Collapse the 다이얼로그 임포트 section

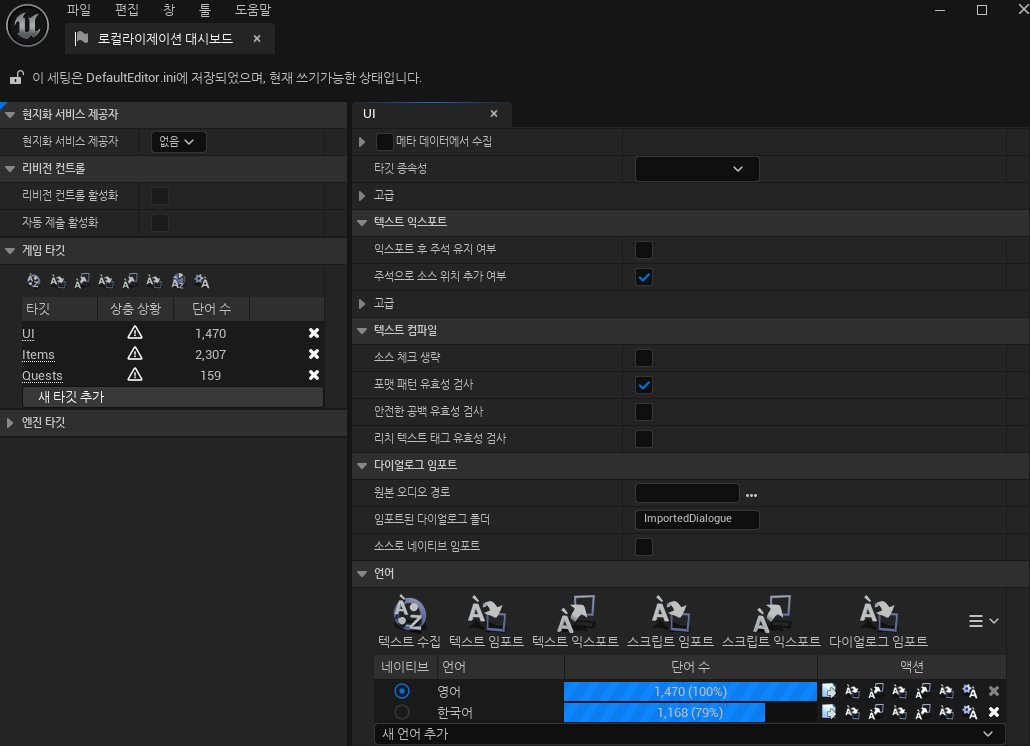[362, 466]
